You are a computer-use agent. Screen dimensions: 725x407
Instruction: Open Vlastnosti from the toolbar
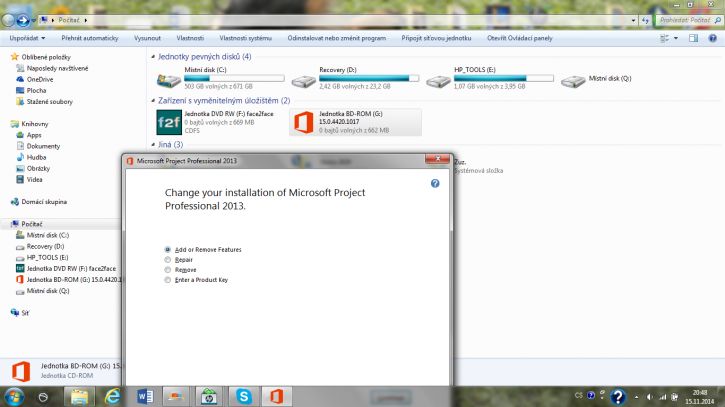pyautogui.click(x=190, y=38)
